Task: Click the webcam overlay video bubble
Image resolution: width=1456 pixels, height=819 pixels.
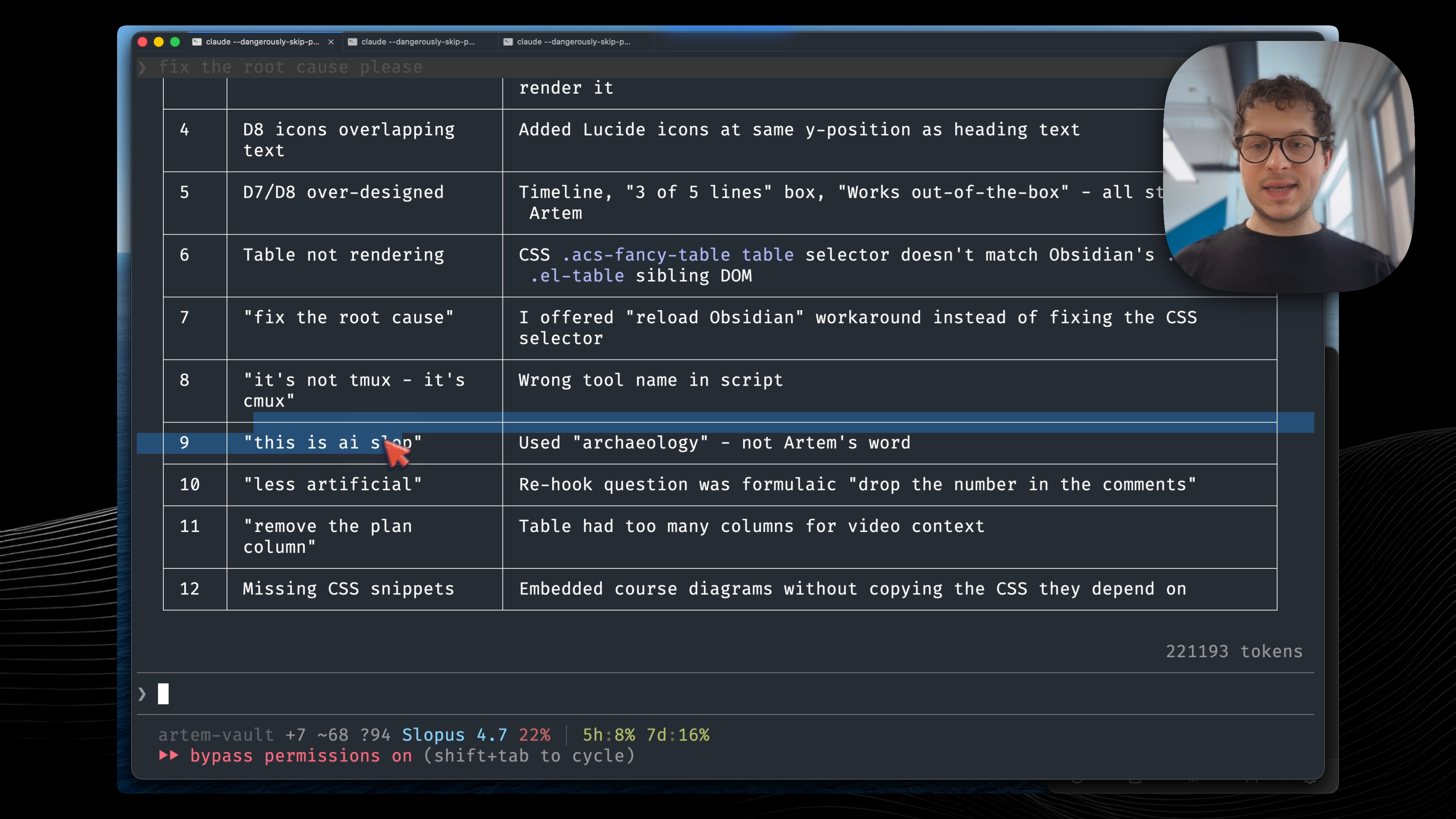Action: 1289,166
